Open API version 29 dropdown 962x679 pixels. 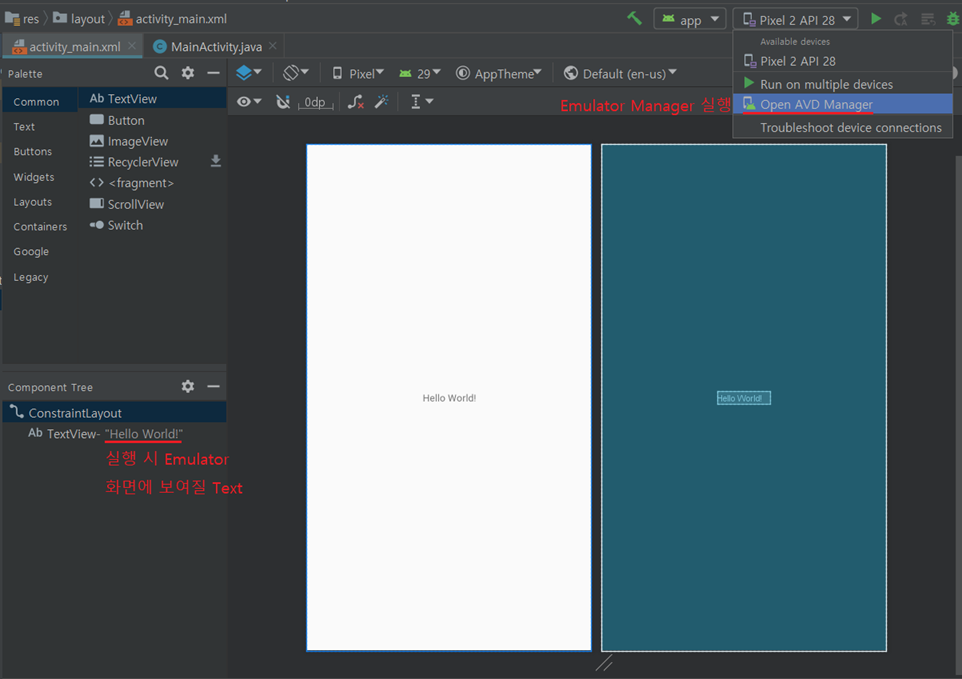coord(420,74)
